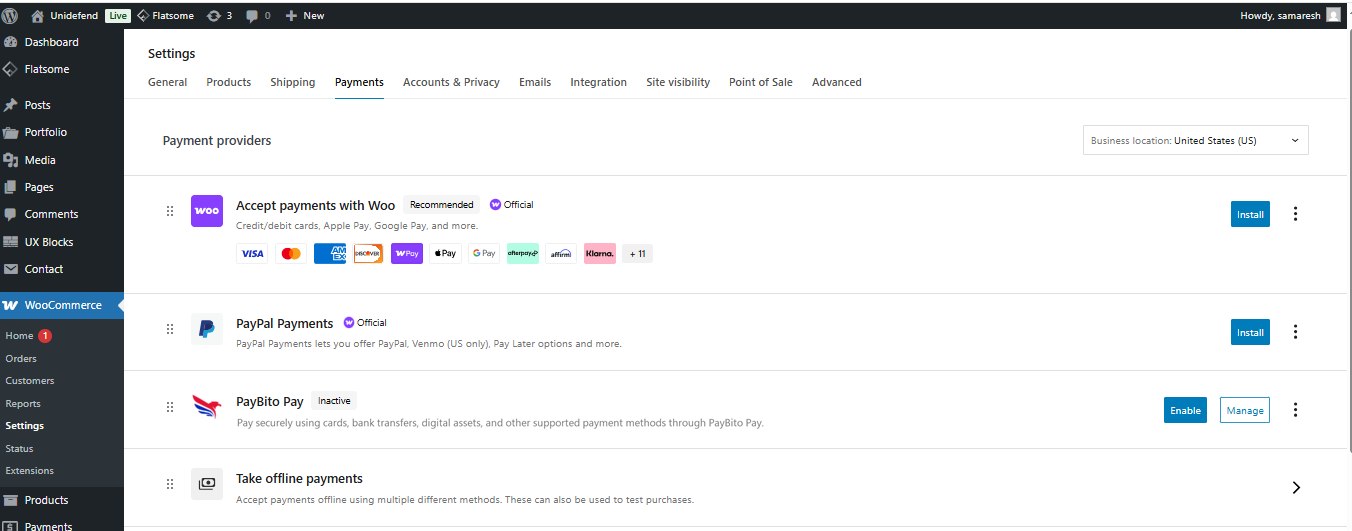Switch to the General settings tab
The width and height of the screenshot is (1352, 531).
click(168, 82)
